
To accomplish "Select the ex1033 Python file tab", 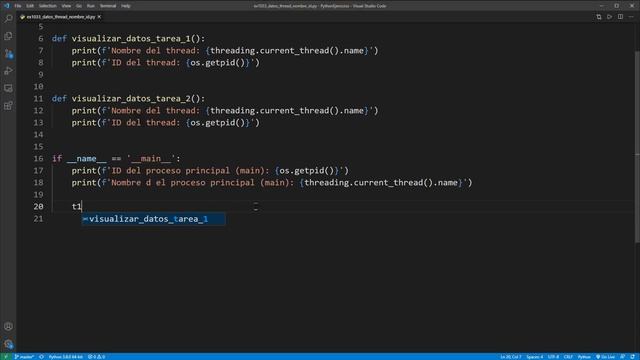I will [60, 17].
